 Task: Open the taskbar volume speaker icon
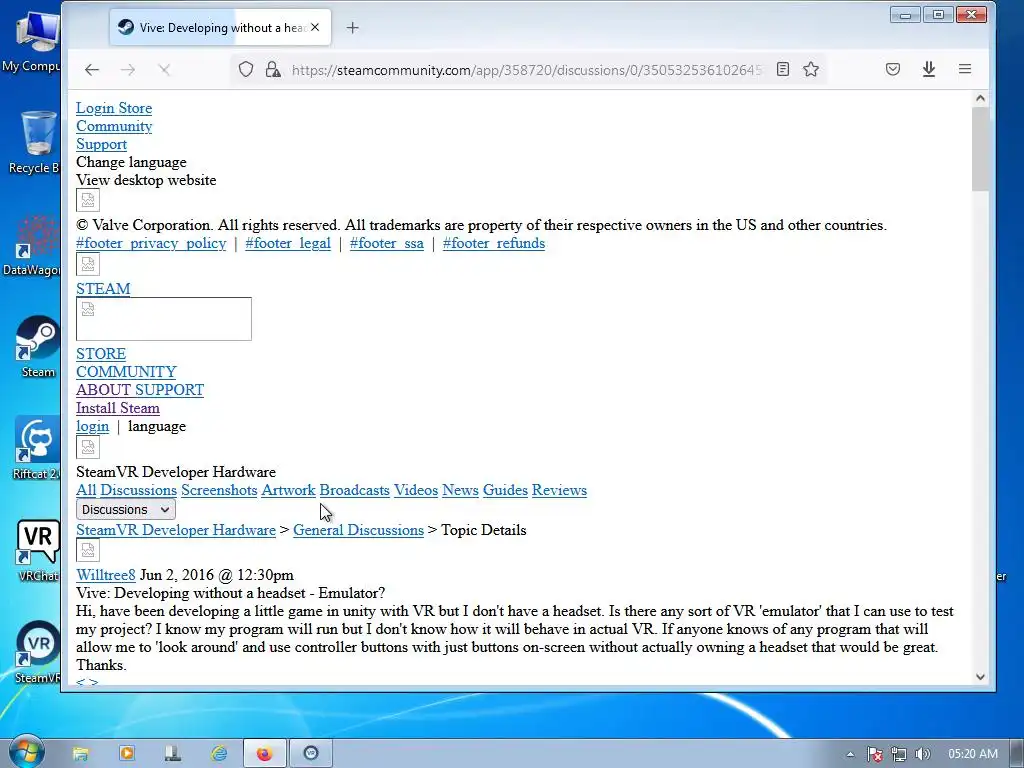click(x=922, y=754)
